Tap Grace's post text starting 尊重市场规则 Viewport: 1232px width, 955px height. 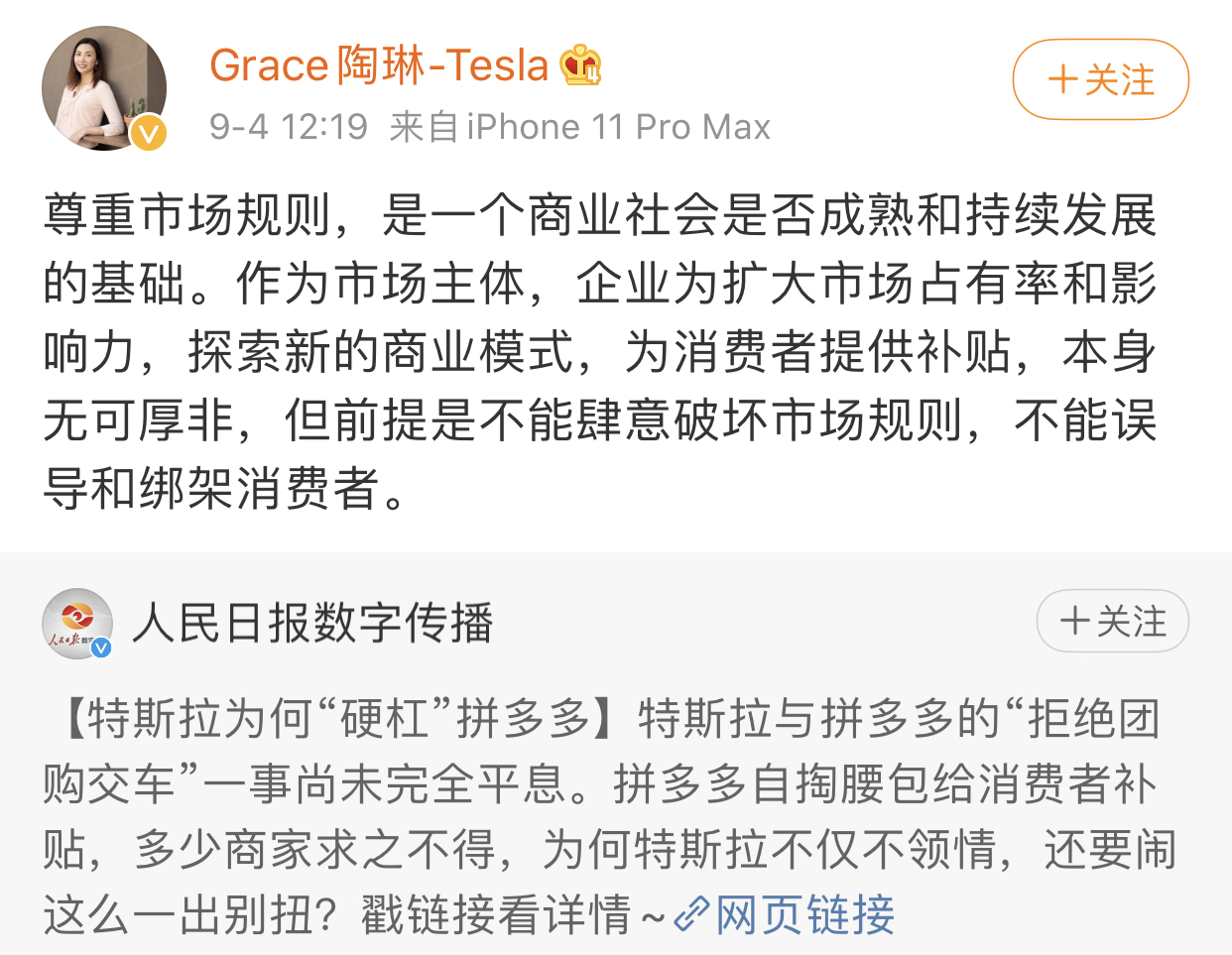pyautogui.click(x=600, y=352)
